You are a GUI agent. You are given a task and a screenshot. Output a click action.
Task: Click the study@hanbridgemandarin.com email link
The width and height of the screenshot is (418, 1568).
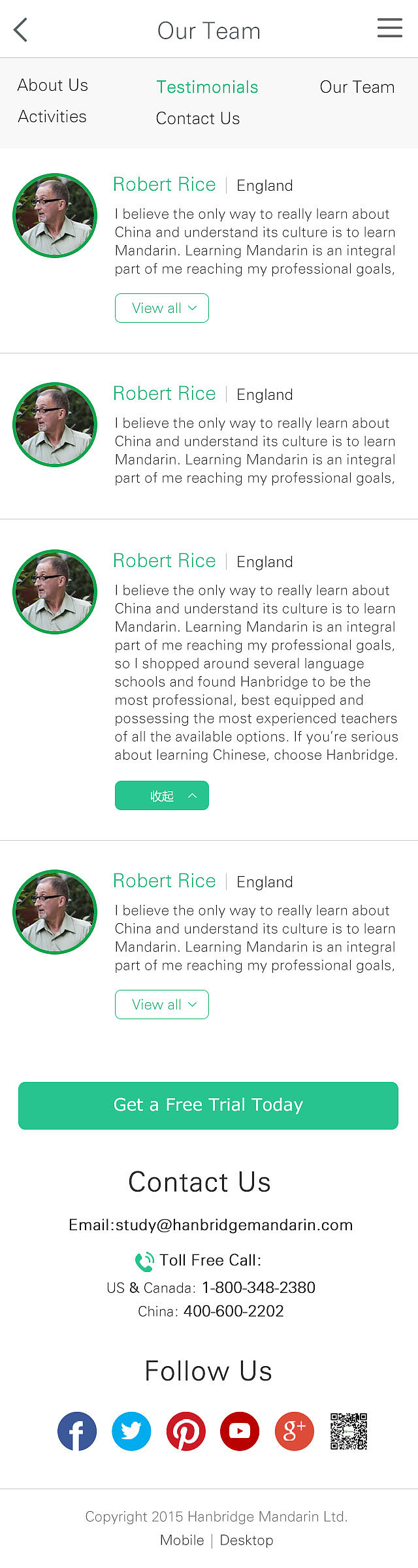234,1225
